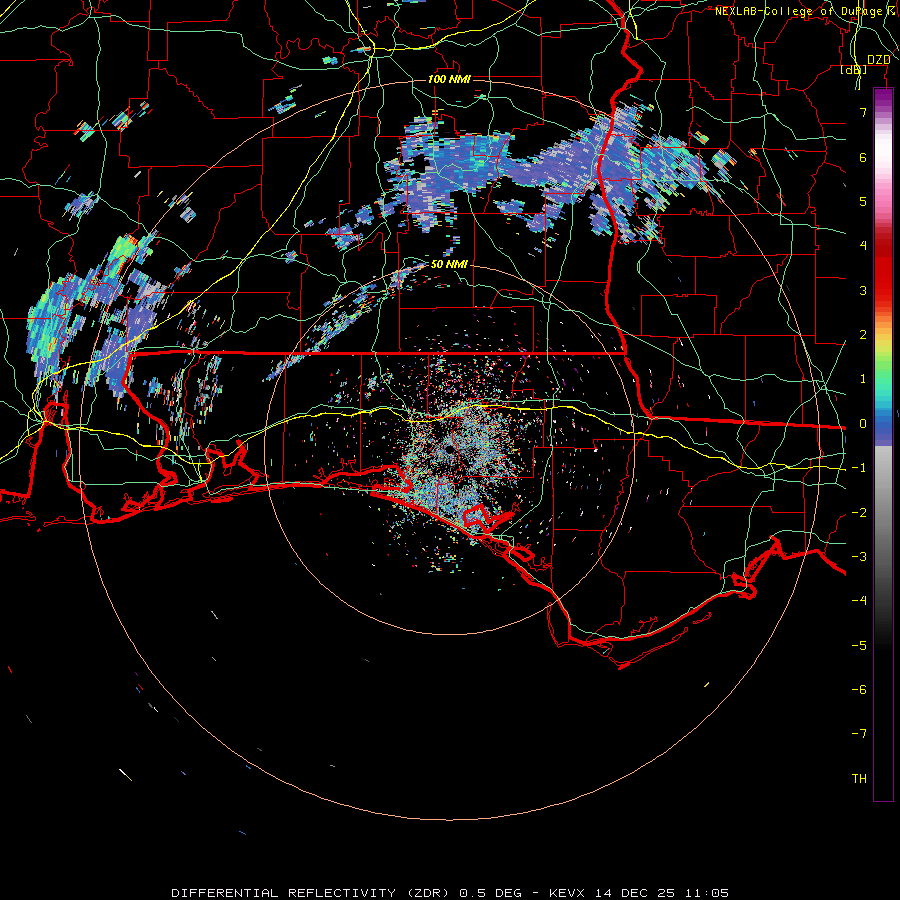Click the "-5" value on the color scale
Viewport: 900px width, 900px height.
(859, 646)
